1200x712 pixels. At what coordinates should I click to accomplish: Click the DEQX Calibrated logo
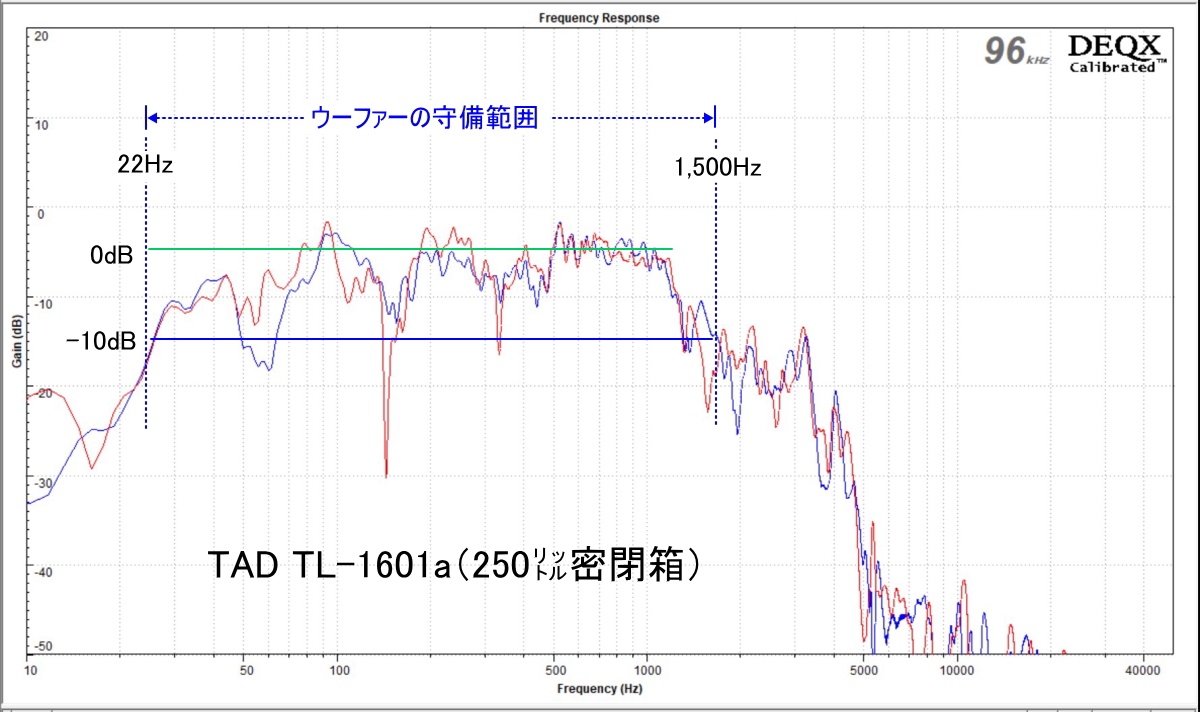point(1118,54)
